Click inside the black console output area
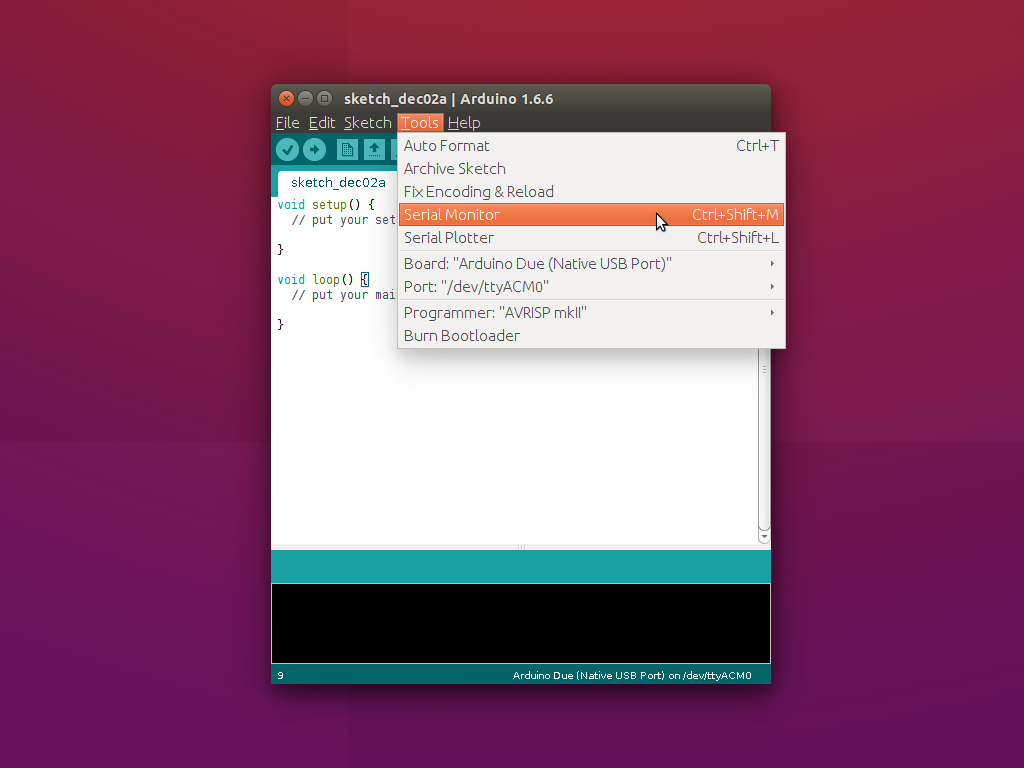Viewport: 1024px width, 768px height. (520, 623)
